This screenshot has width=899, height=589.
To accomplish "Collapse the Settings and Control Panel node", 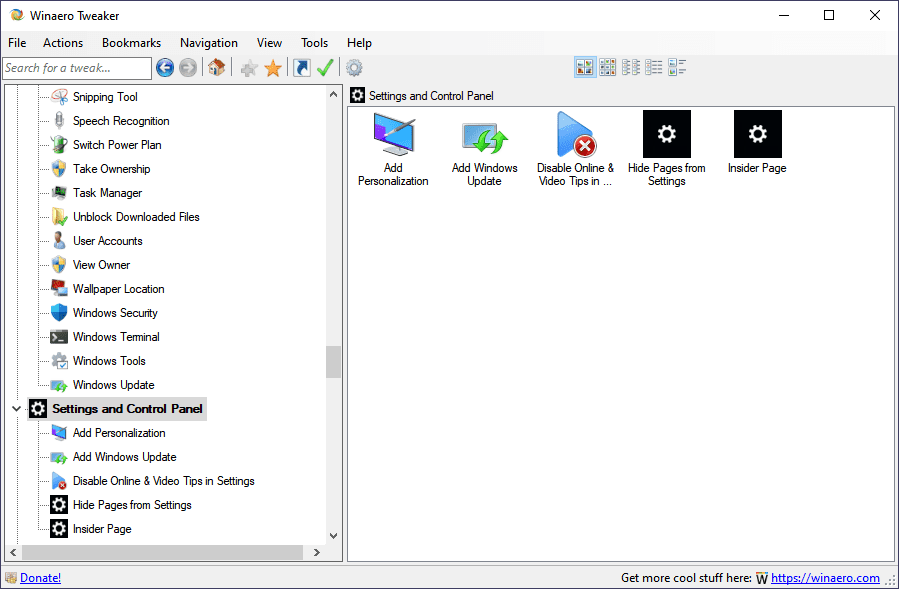I will pos(16,409).
